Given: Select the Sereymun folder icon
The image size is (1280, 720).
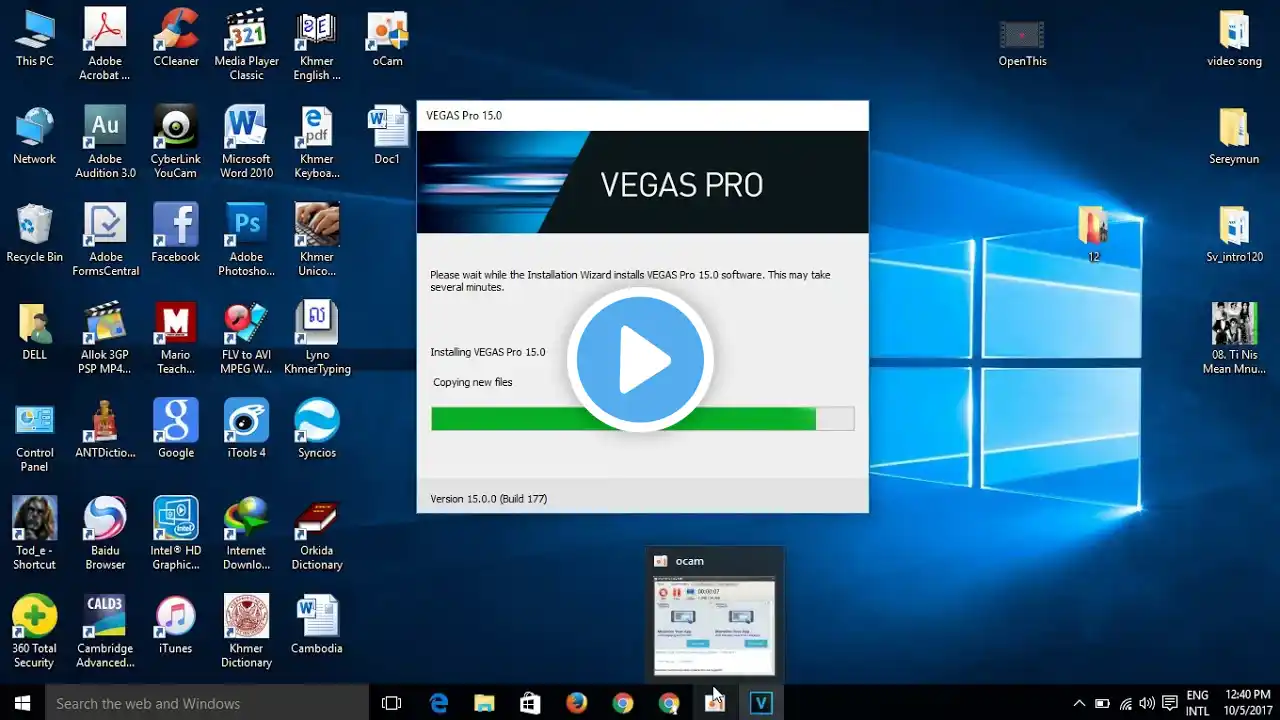Looking at the screenshot, I should click(x=1234, y=136).
